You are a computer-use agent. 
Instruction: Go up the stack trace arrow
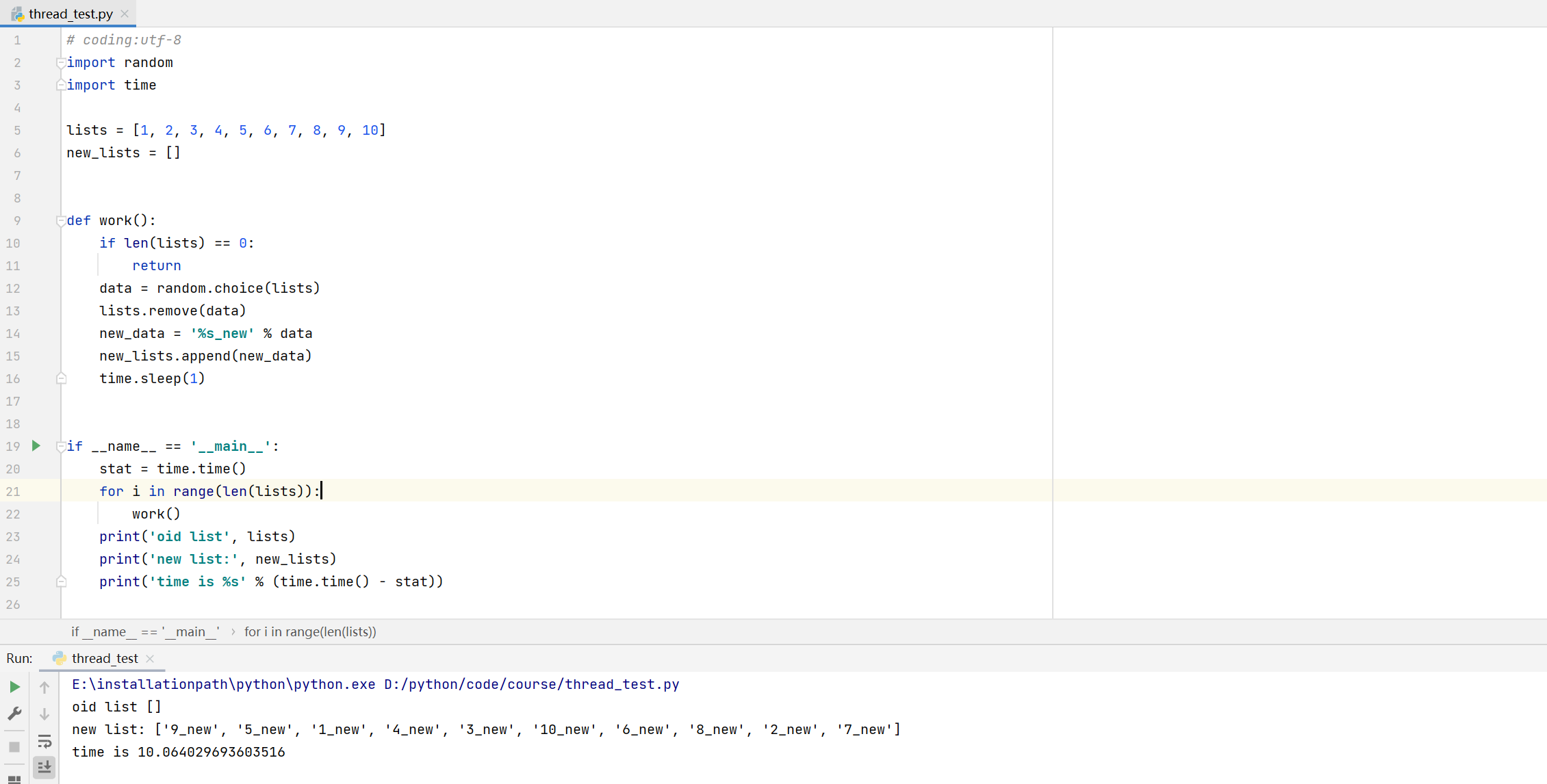44,687
